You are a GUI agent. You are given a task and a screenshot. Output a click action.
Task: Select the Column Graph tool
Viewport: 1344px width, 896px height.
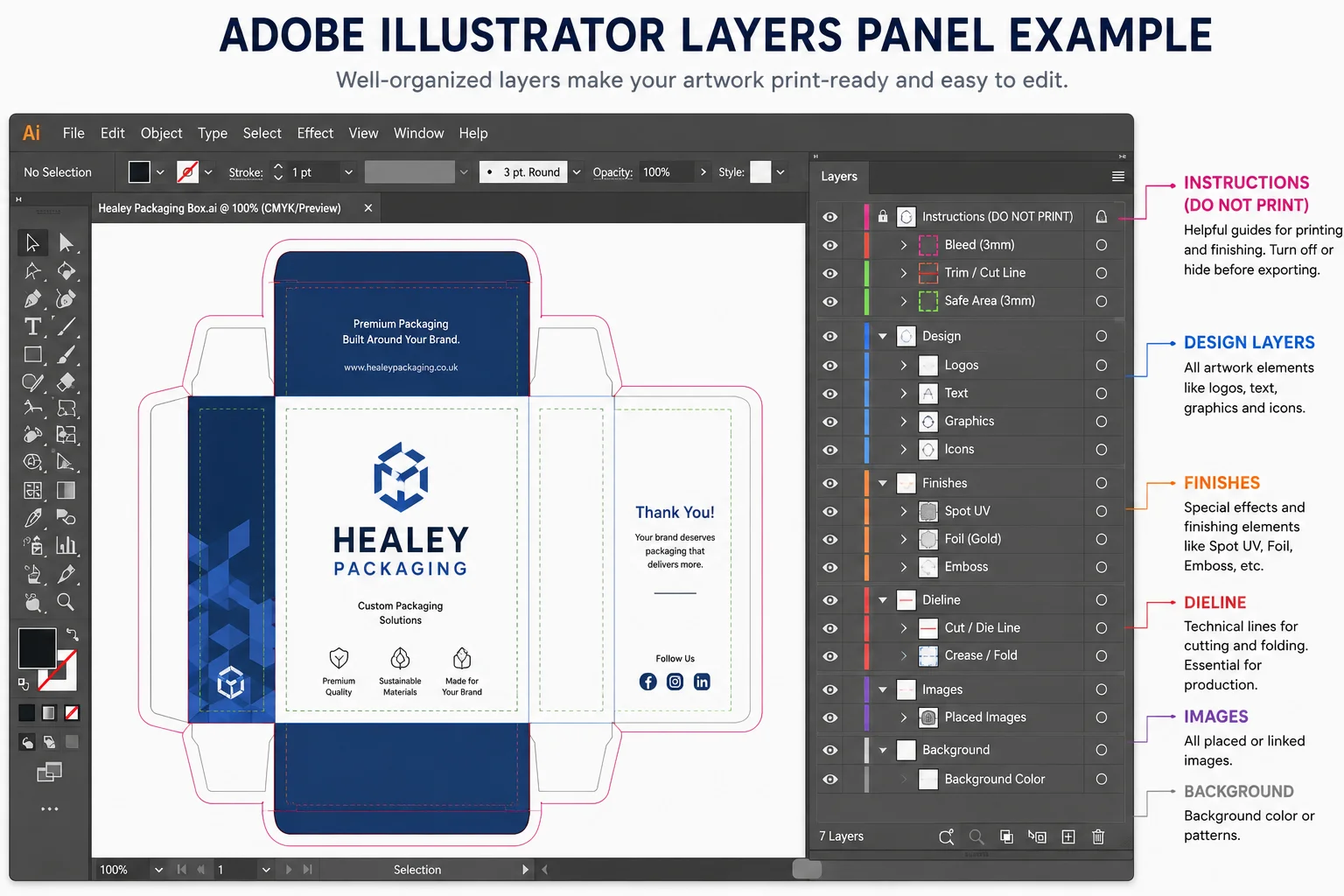click(66, 545)
